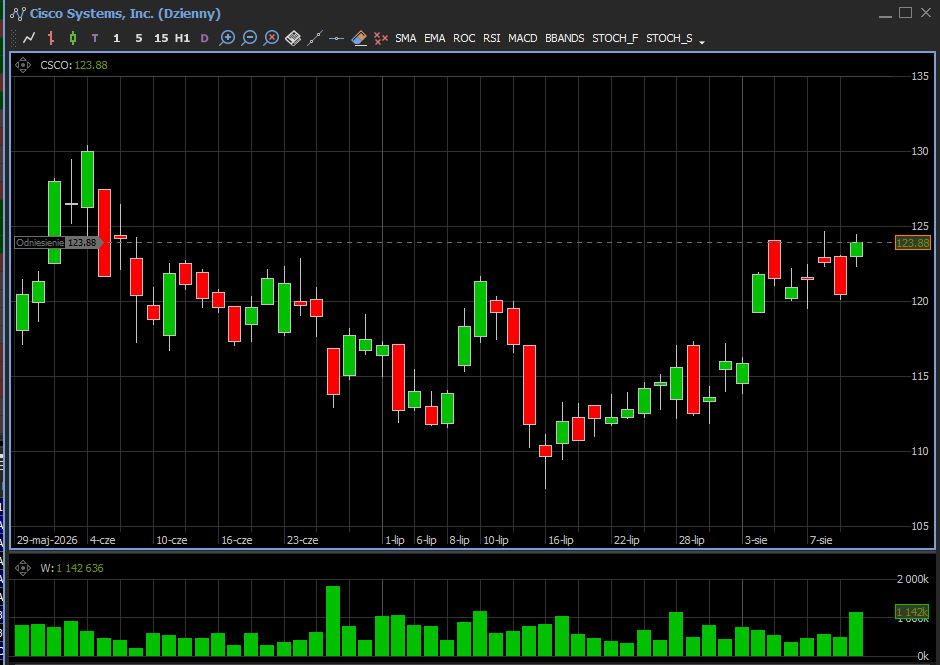Click the 115 price axis label

[x=920, y=376]
